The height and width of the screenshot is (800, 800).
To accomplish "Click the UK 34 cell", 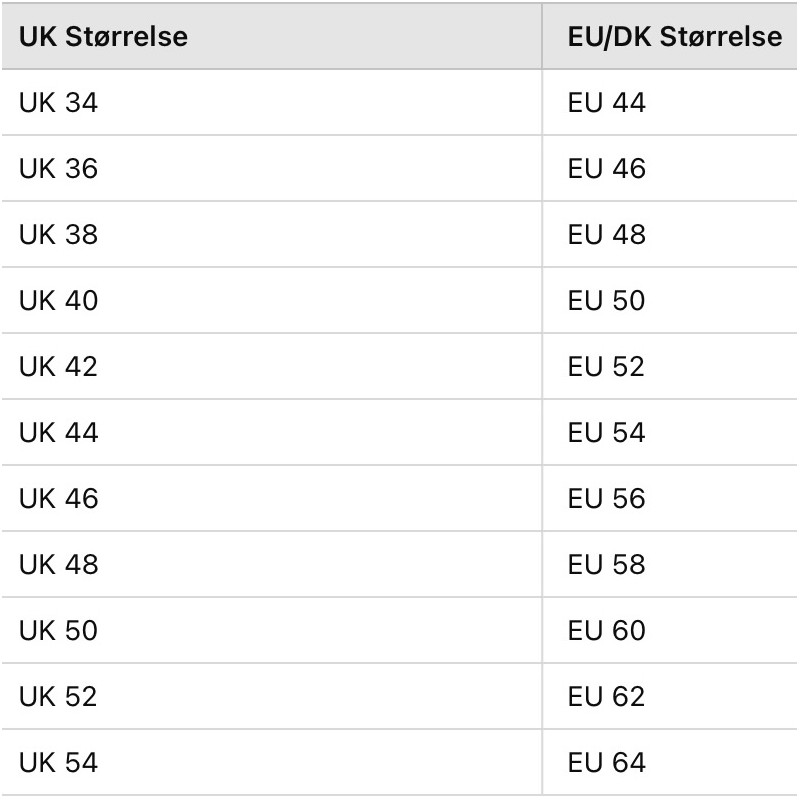I will (272, 103).
